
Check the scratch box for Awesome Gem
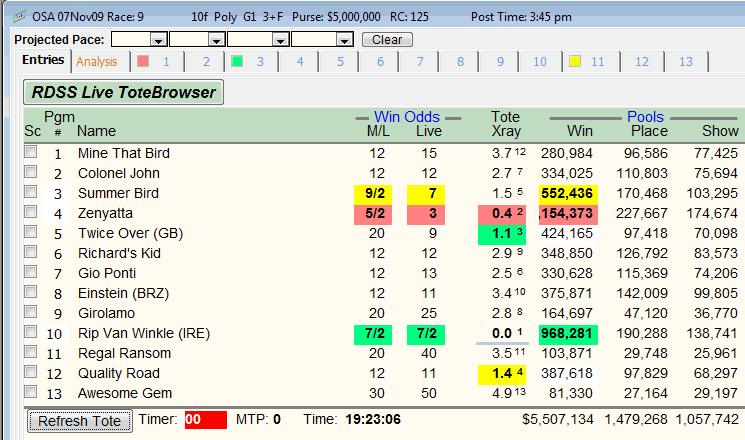pos(31,392)
